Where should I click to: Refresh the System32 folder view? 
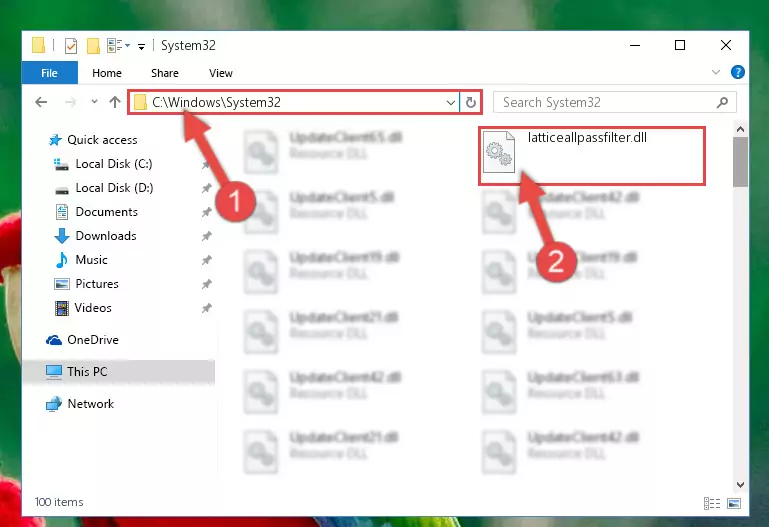(470, 102)
